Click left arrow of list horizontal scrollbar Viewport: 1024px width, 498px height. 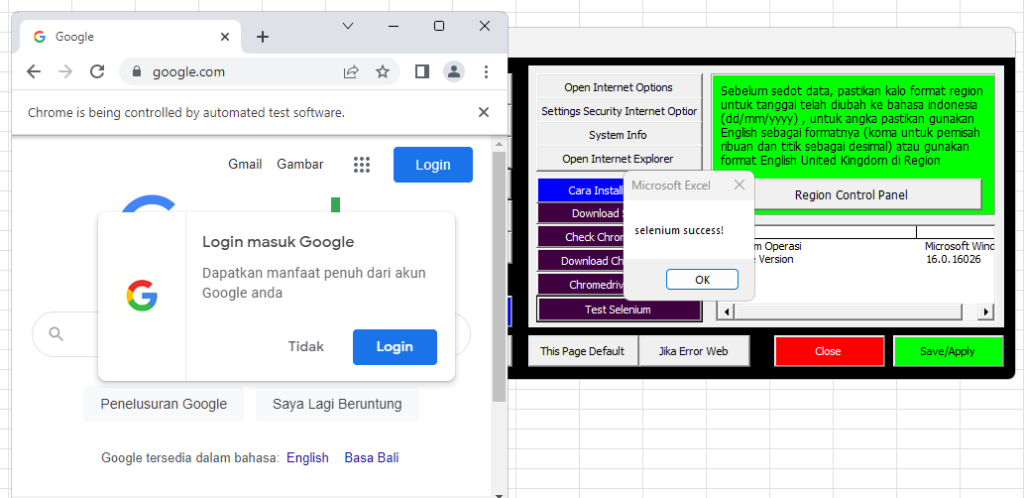tap(724, 312)
